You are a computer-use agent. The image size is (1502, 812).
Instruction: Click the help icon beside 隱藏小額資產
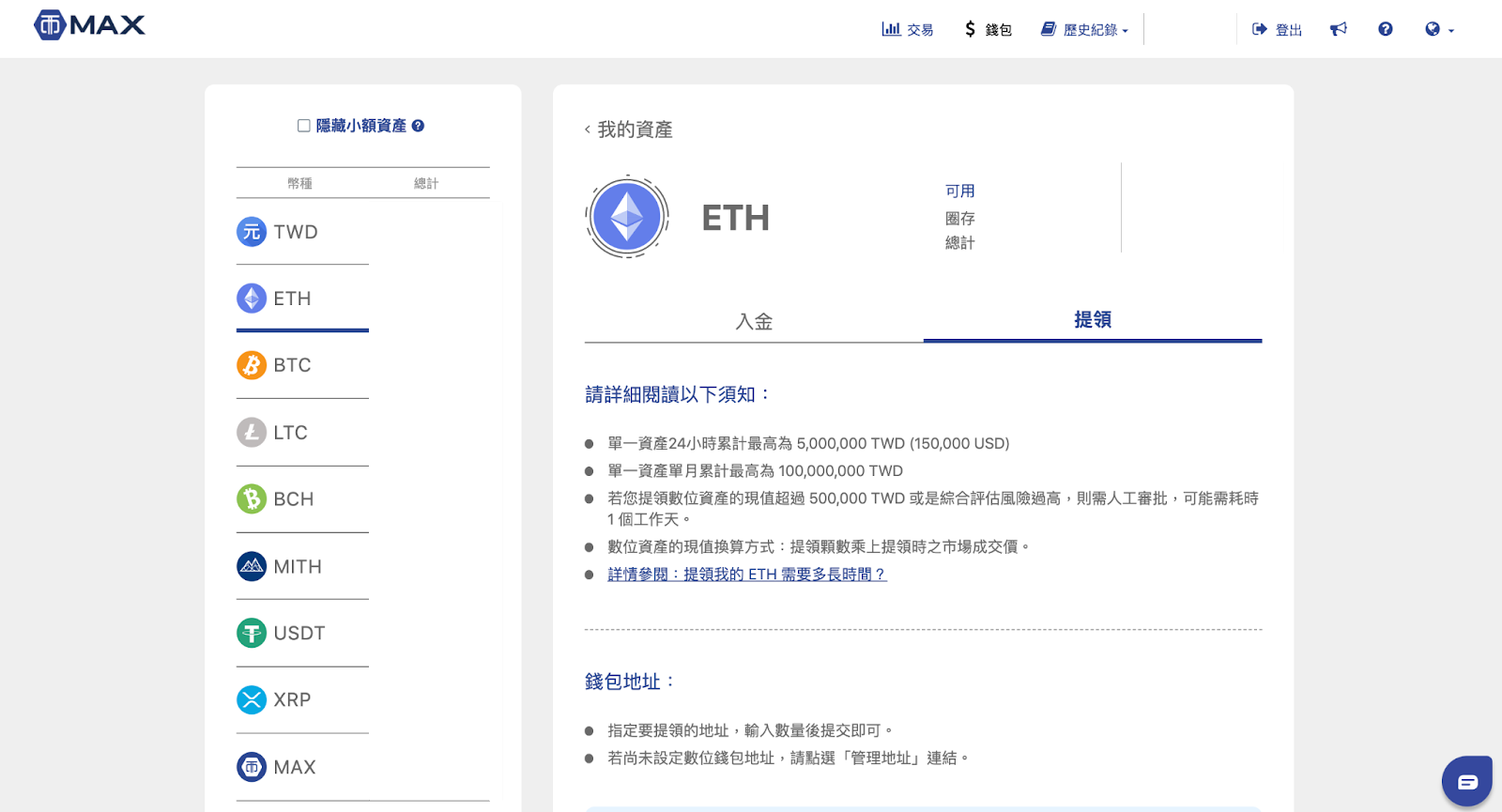(419, 126)
